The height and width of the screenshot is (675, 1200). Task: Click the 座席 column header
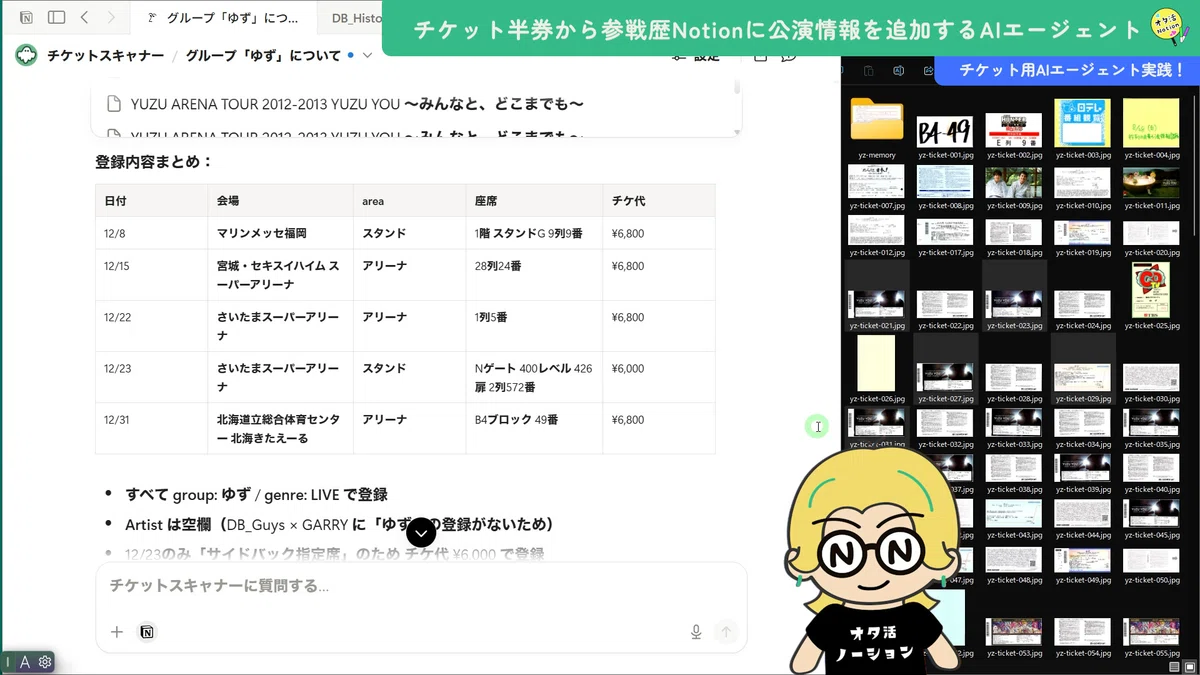(535, 201)
